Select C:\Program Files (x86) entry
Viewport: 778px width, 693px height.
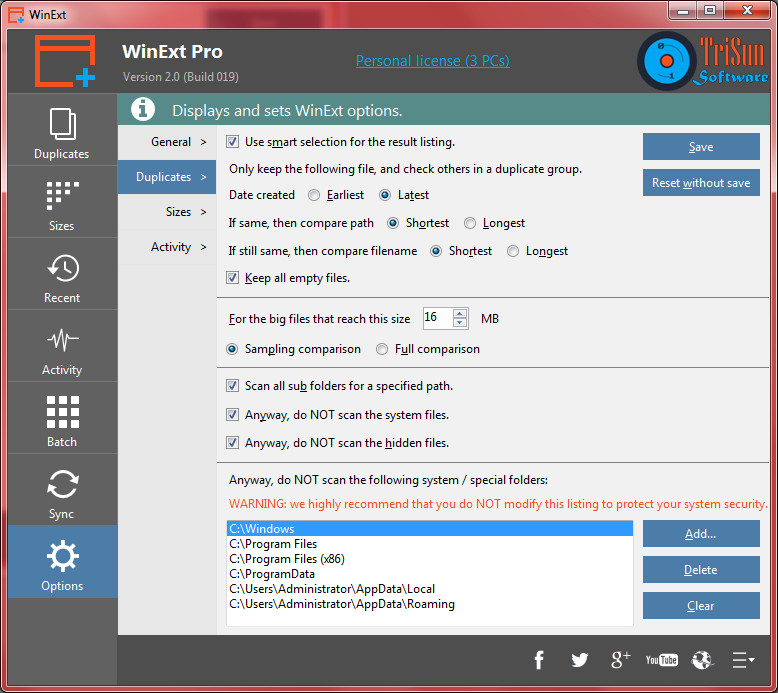click(x=430, y=559)
